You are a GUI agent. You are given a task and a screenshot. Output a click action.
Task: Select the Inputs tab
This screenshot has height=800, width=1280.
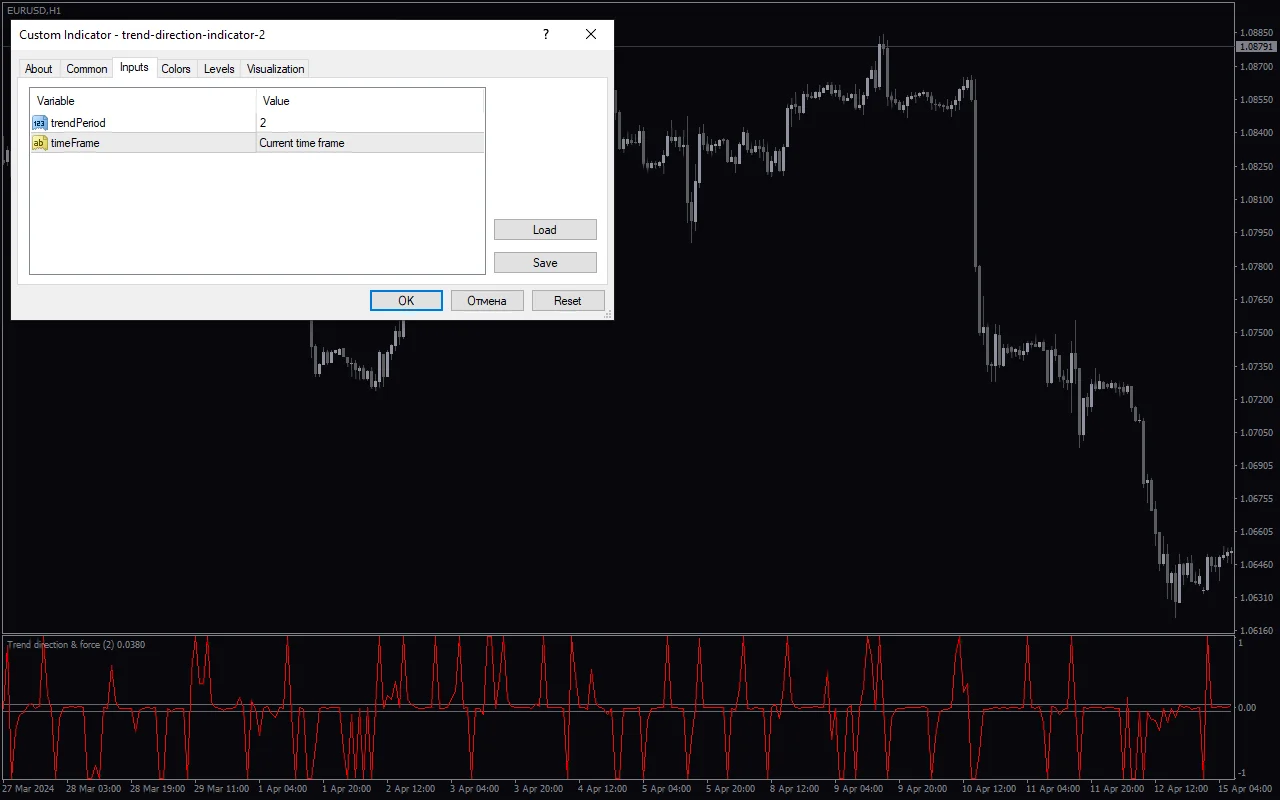[134, 68]
